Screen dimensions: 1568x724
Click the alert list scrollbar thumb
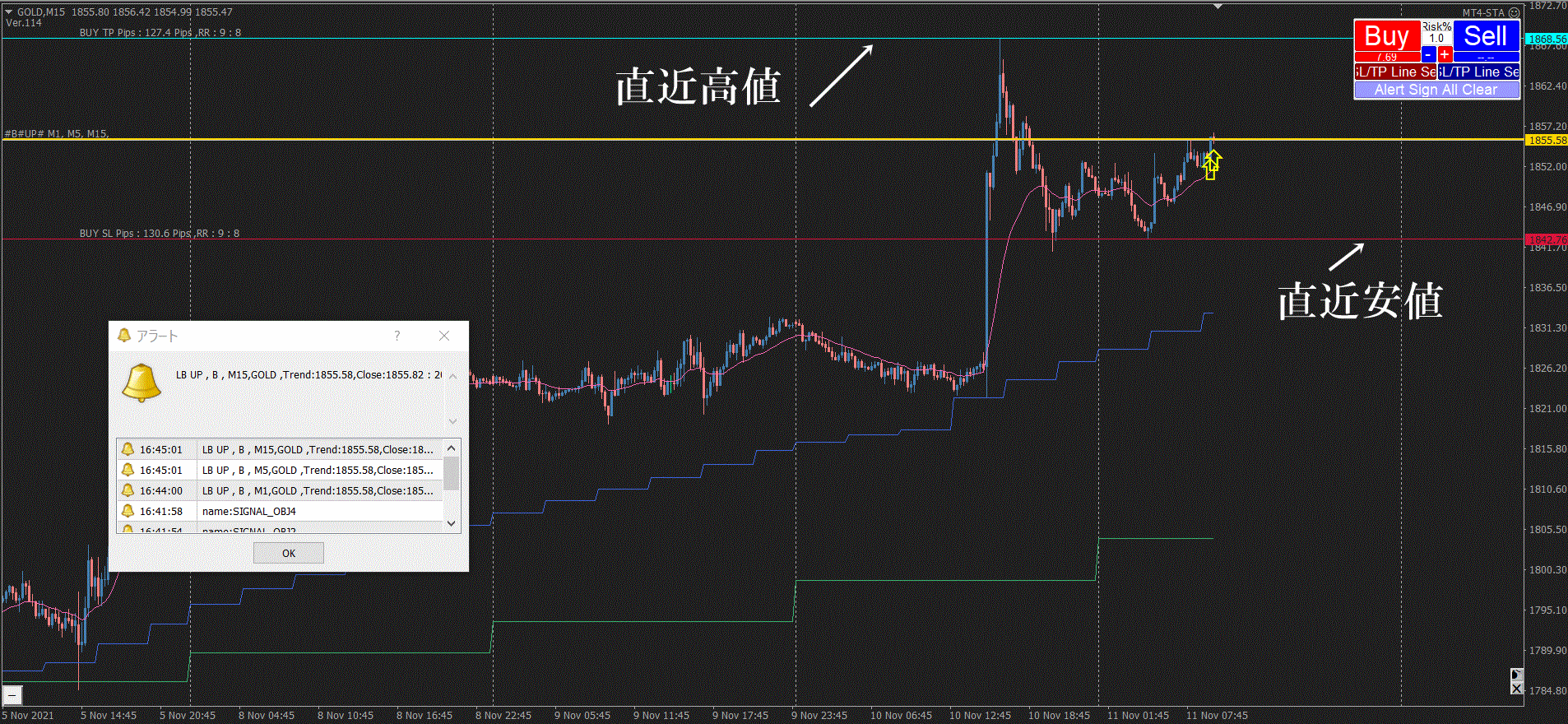click(x=451, y=473)
